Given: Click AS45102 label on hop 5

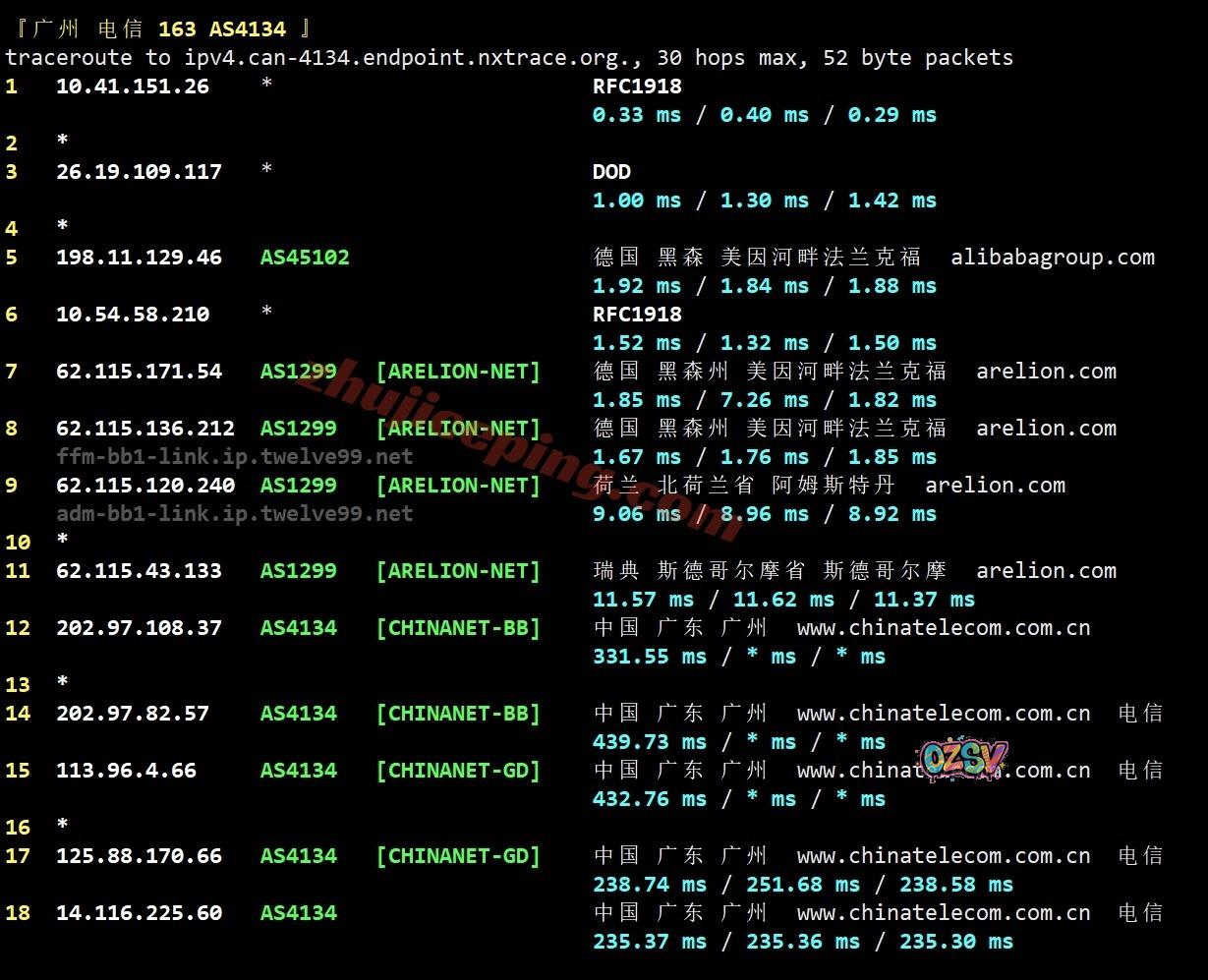Looking at the screenshot, I should point(305,258).
